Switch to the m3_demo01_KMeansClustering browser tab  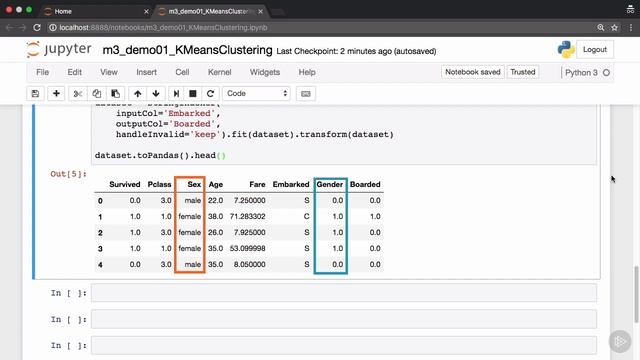pyautogui.click(x=210, y=11)
